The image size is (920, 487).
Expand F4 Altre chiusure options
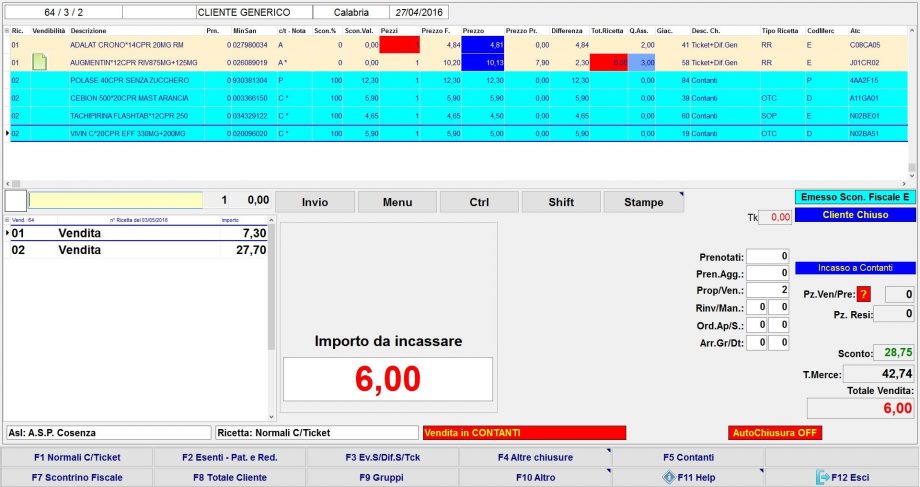[x=534, y=458]
